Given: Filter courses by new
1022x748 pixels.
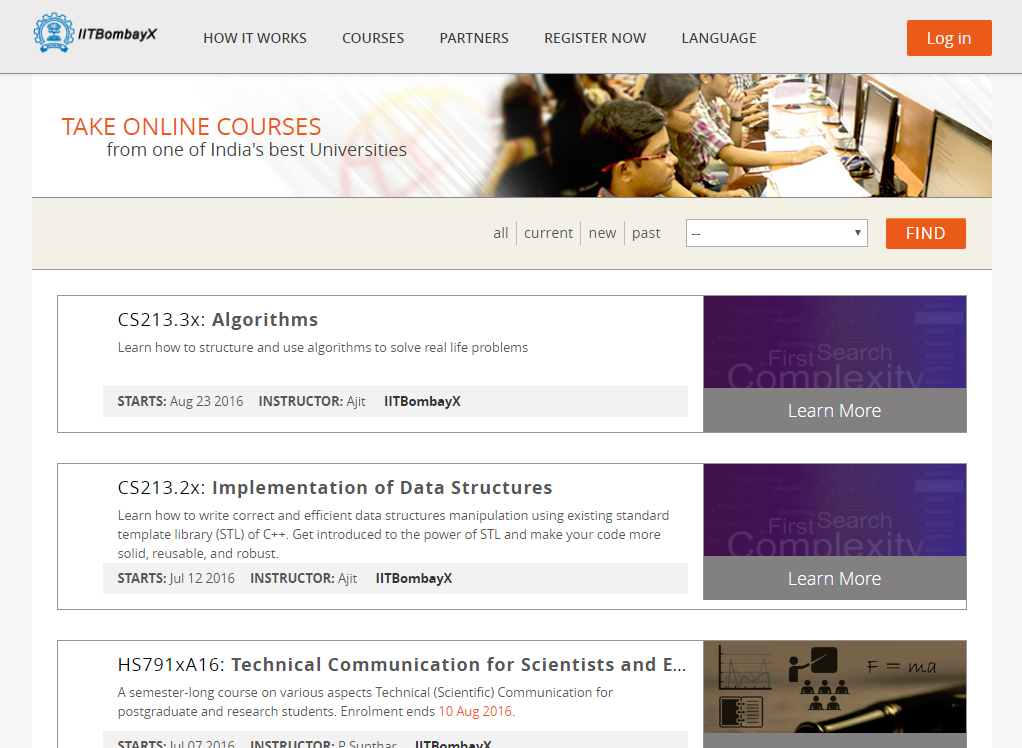Looking at the screenshot, I should click(602, 233).
